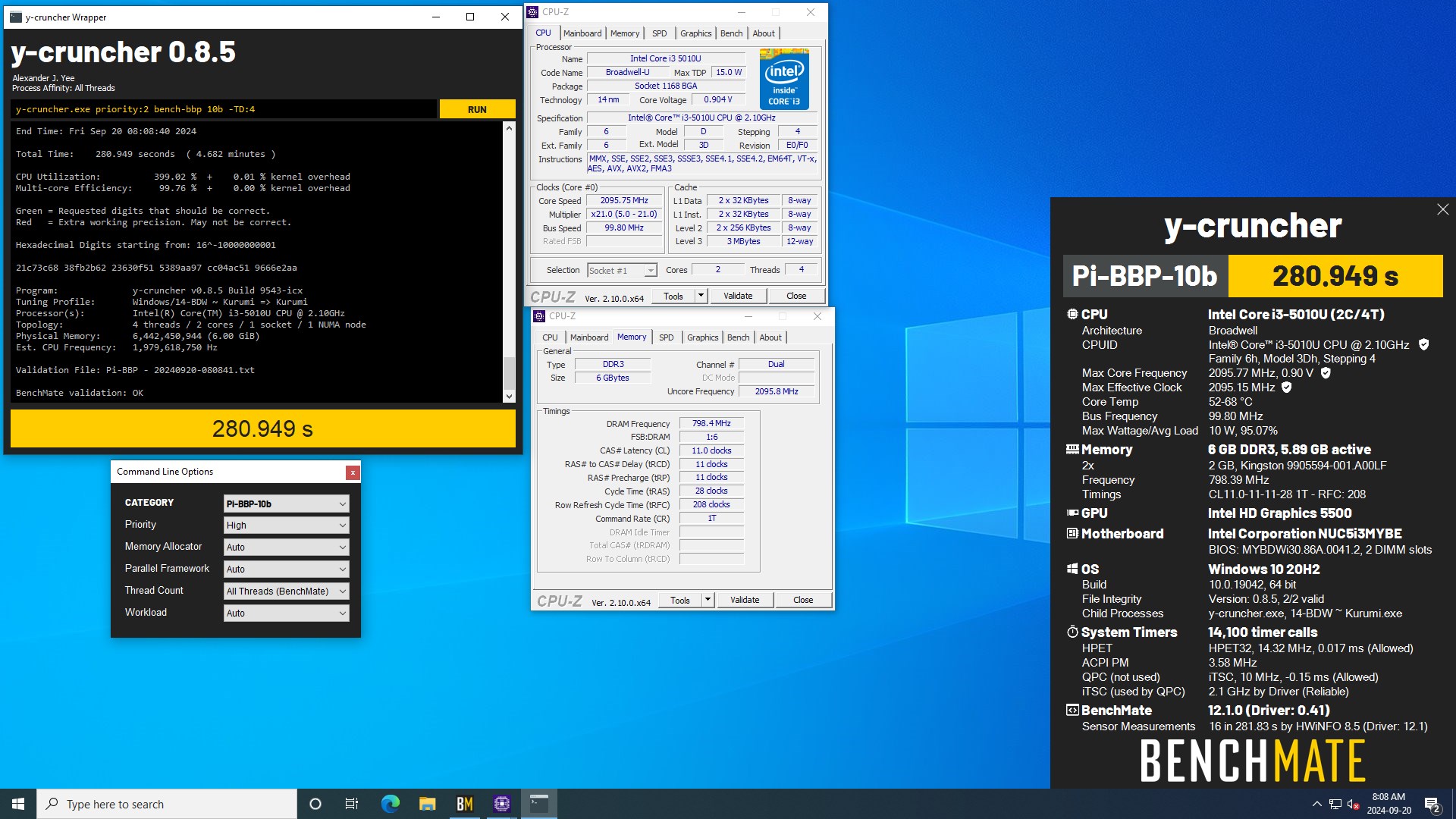The width and height of the screenshot is (1456, 819).
Task: Switch to Memory tab in upper CPU-Z
Action: point(625,33)
